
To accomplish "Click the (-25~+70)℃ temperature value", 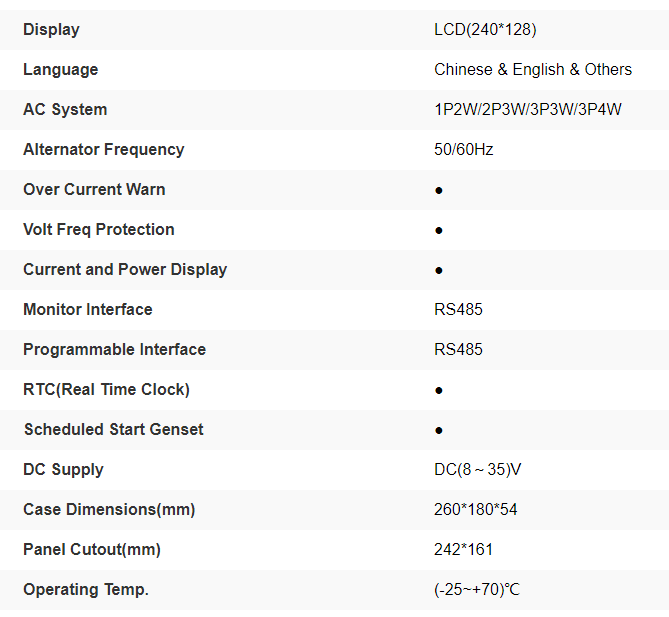I will pyautogui.click(x=477, y=590).
